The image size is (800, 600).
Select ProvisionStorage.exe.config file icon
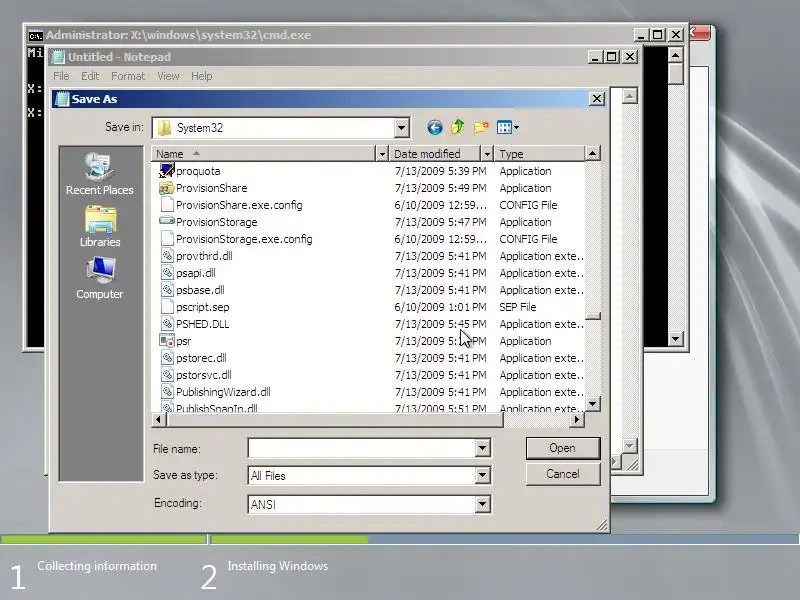[x=167, y=238]
